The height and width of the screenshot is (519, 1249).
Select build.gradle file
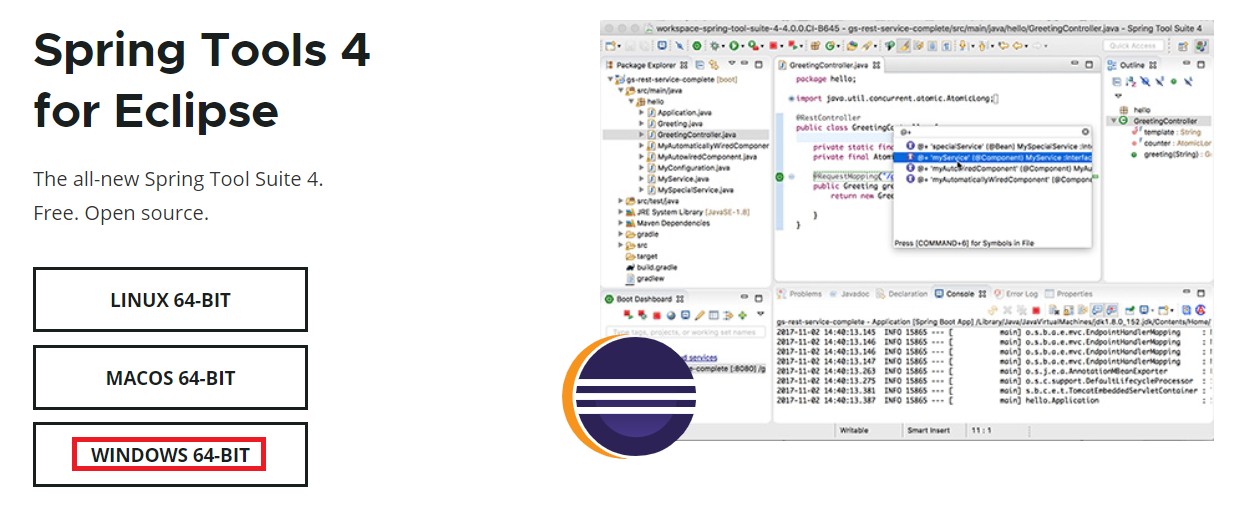point(650,267)
